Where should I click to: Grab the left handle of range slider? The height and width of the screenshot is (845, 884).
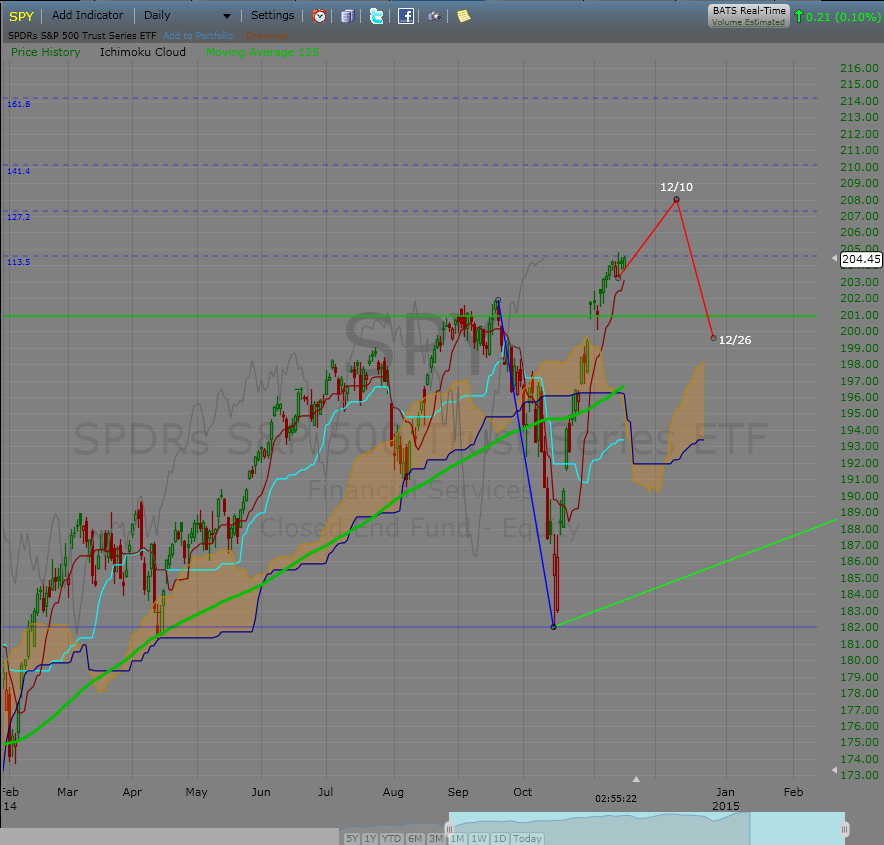click(449, 829)
